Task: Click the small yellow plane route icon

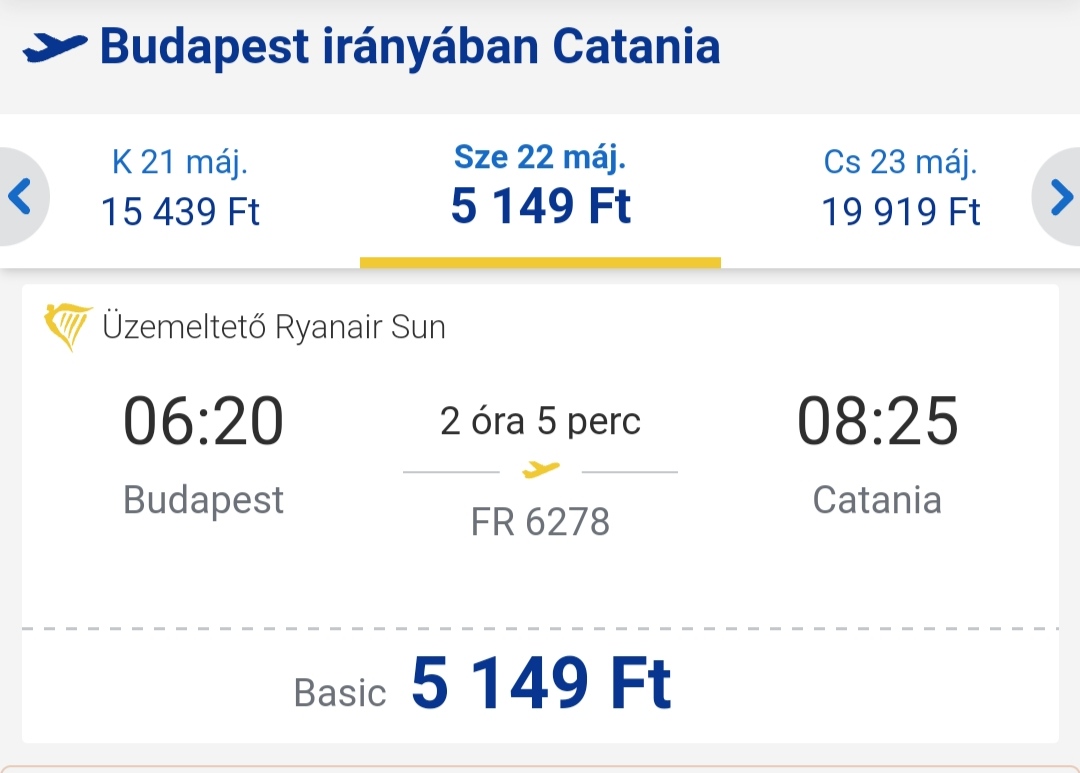Action: pyautogui.click(x=541, y=471)
